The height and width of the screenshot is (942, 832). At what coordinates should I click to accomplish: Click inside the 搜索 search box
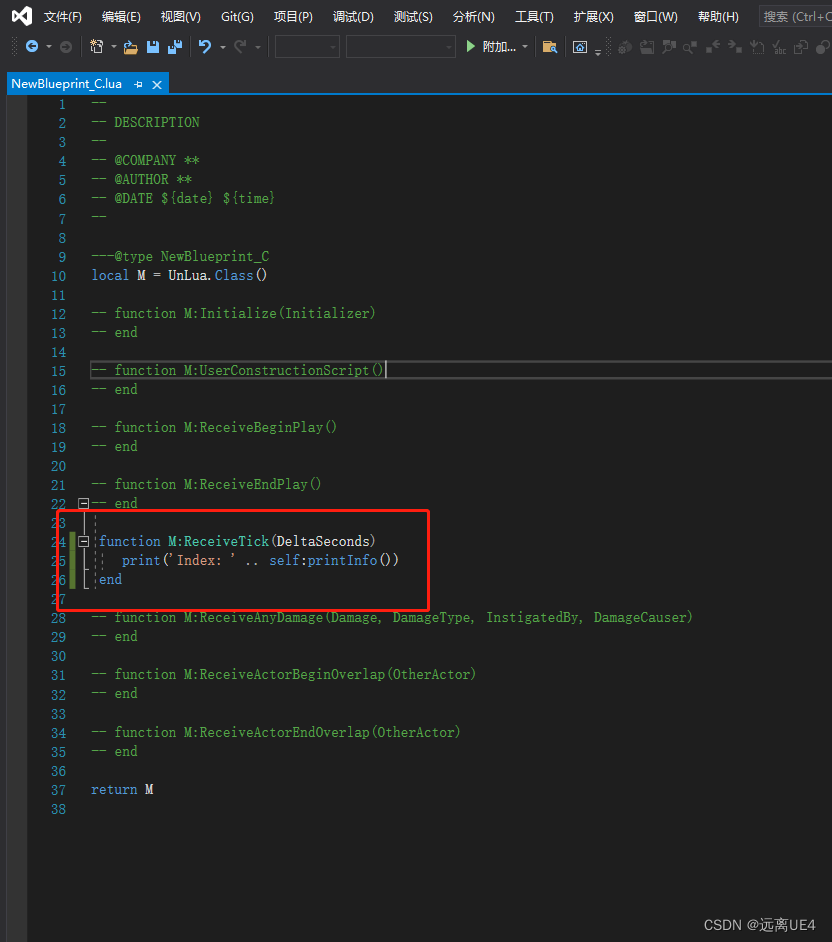tap(800, 16)
